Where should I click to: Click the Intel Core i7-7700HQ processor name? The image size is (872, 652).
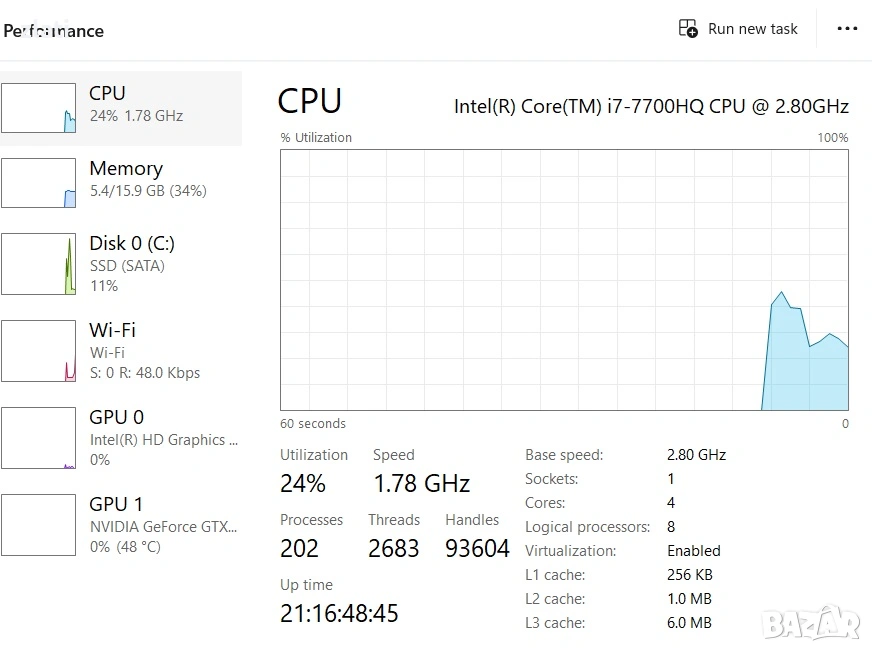tap(651, 106)
